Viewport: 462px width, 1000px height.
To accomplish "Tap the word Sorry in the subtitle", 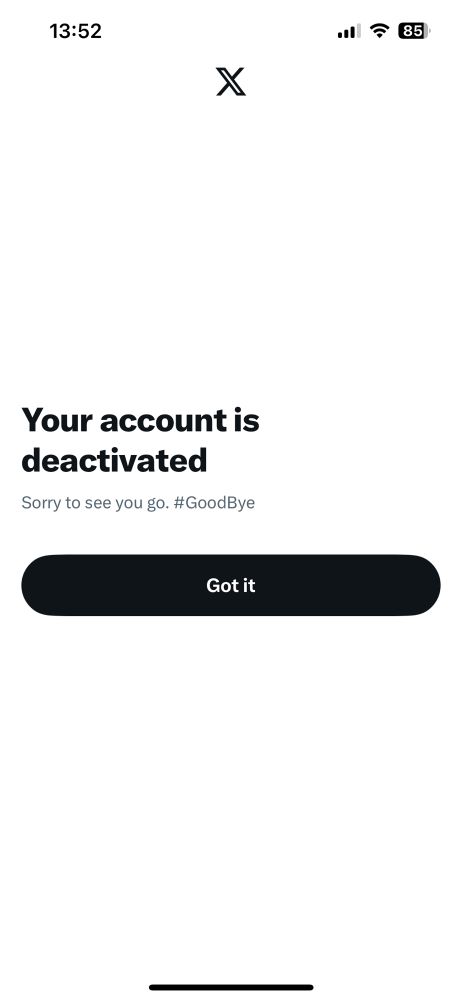I will coord(41,503).
